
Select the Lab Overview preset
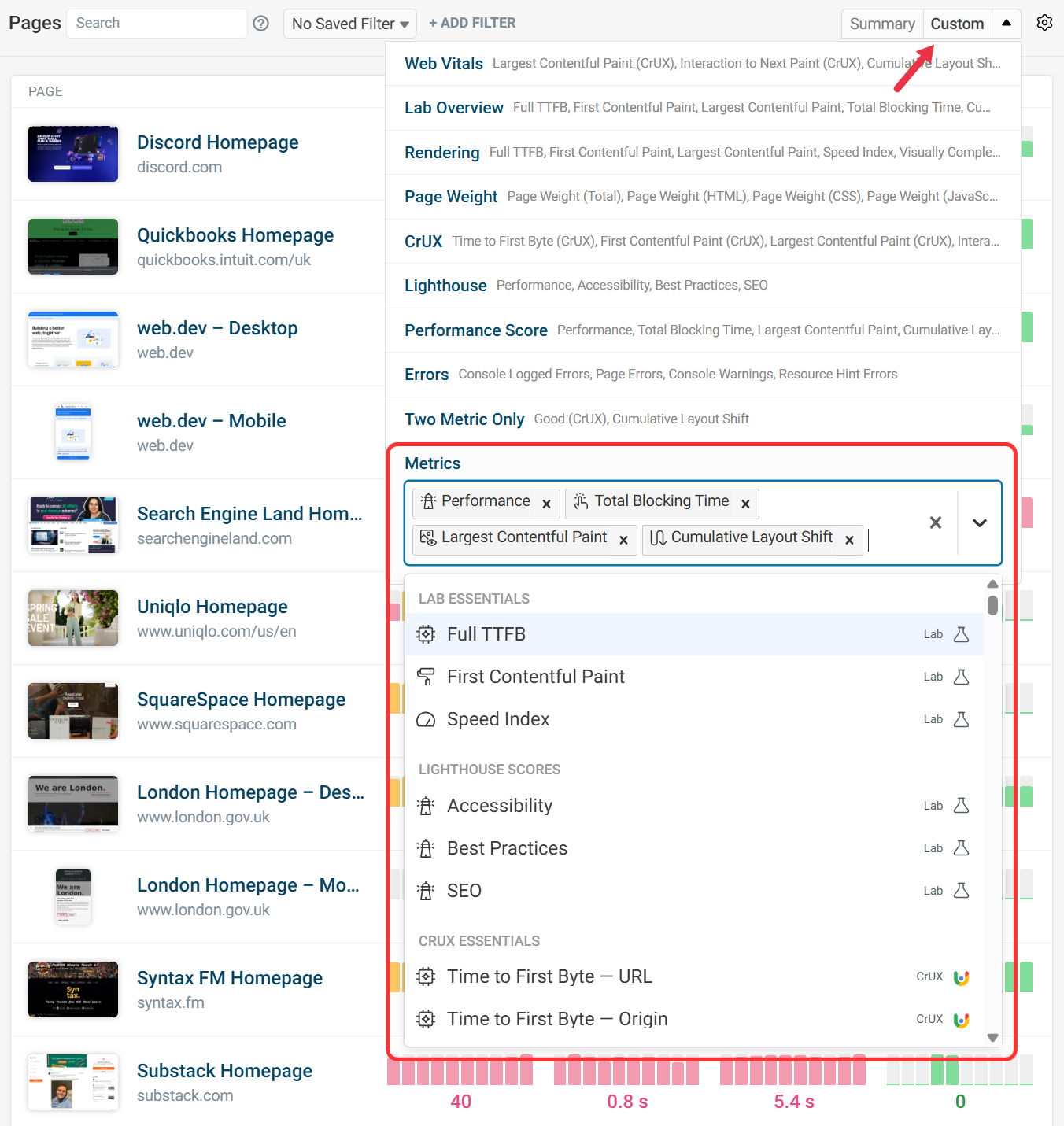tap(703, 108)
